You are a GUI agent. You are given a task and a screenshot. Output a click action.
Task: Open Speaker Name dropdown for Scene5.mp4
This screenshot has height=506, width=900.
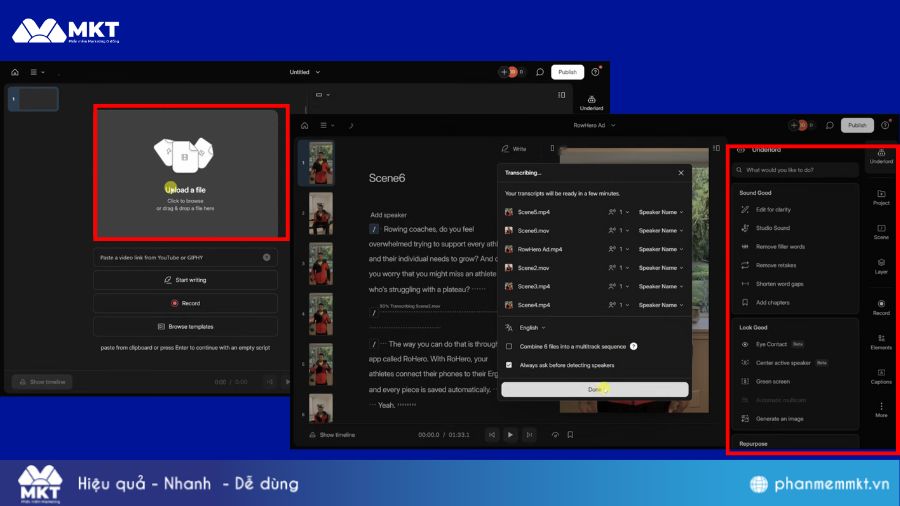coord(661,212)
